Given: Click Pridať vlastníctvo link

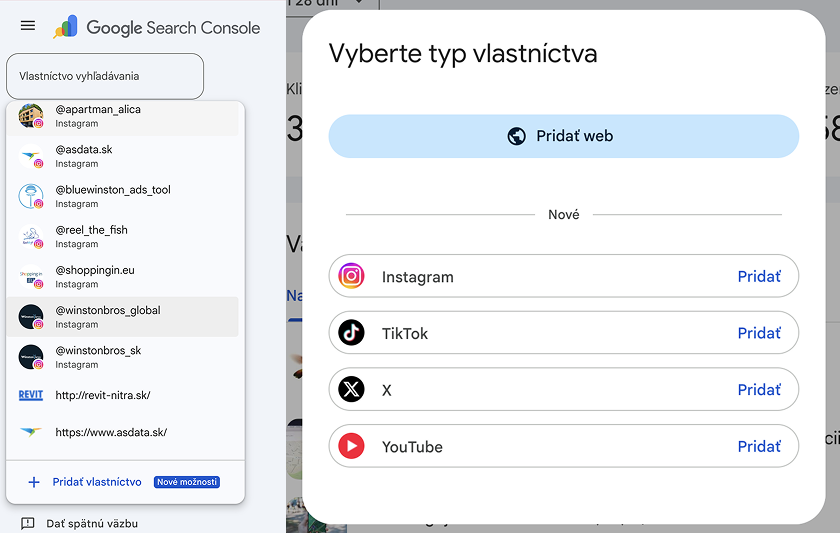Looking at the screenshot, I should tap(97, 482).
